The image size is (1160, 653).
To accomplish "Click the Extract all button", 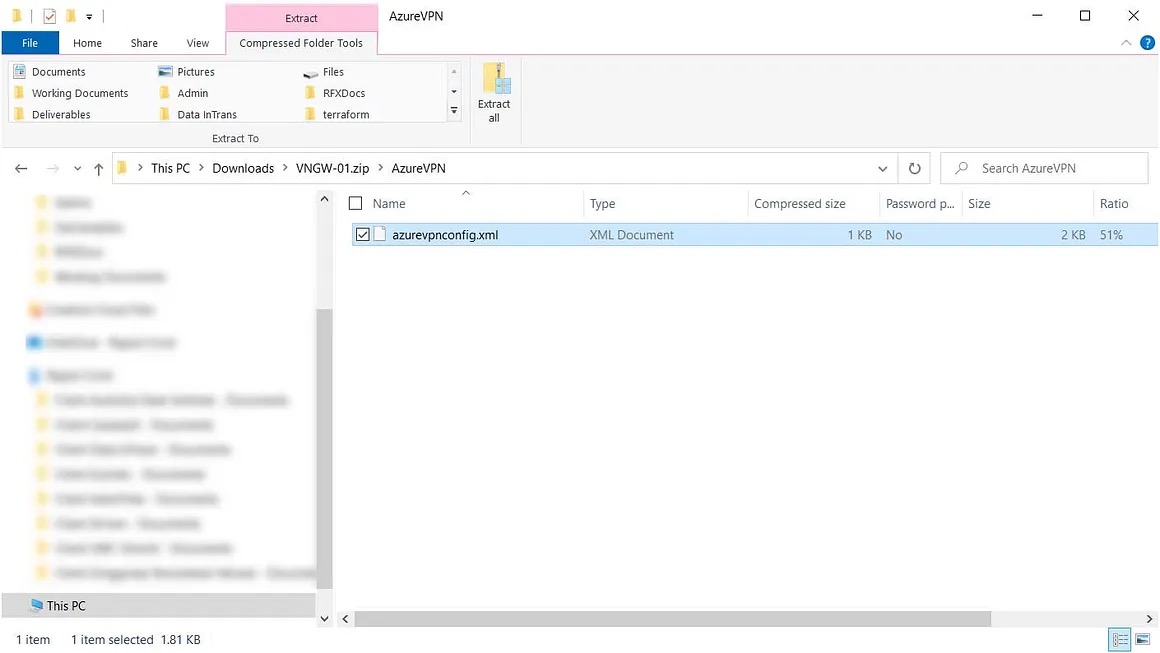I will [494, 93].
